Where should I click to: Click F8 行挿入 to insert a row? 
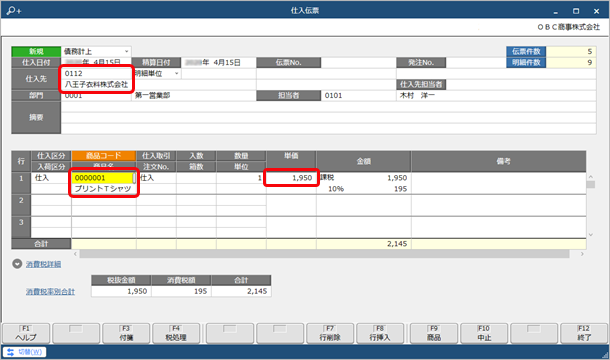[380, 334]
